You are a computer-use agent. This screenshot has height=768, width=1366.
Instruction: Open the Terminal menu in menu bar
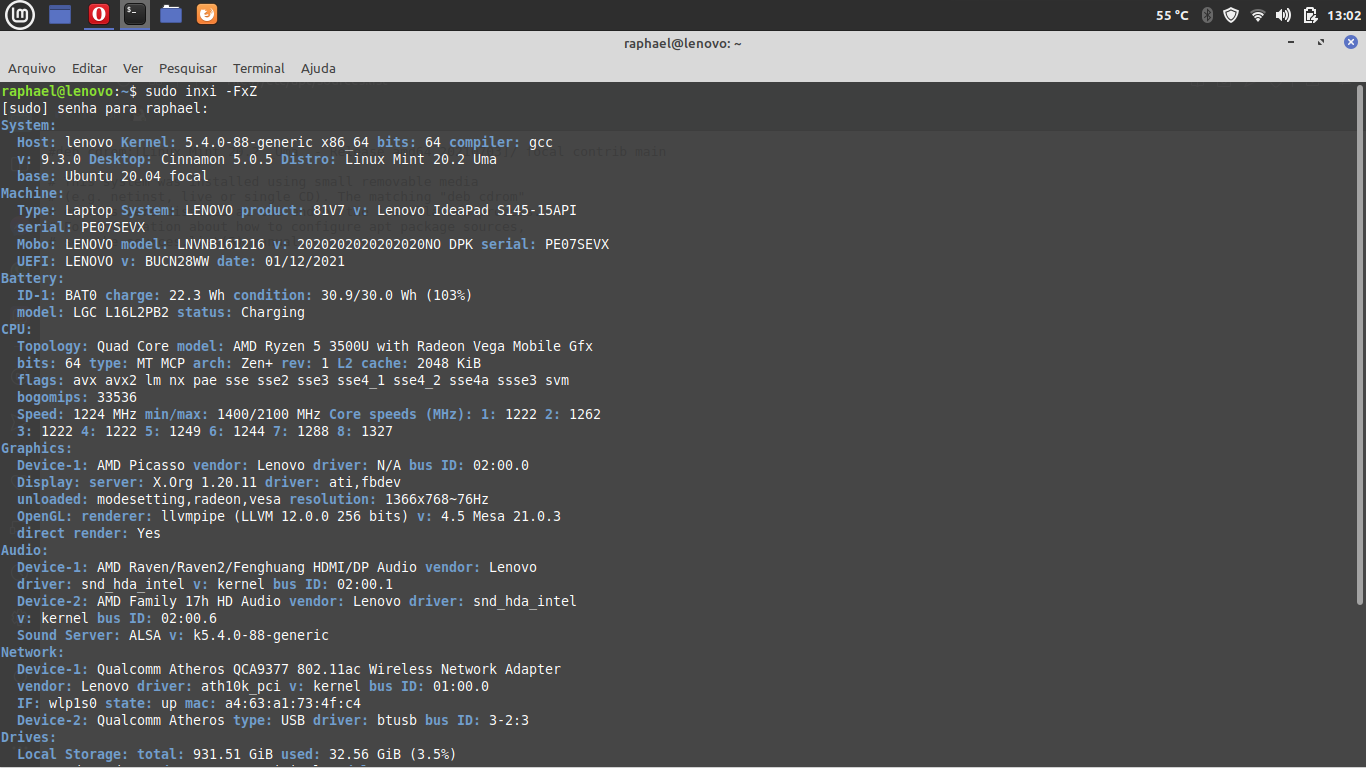[259, 68]
